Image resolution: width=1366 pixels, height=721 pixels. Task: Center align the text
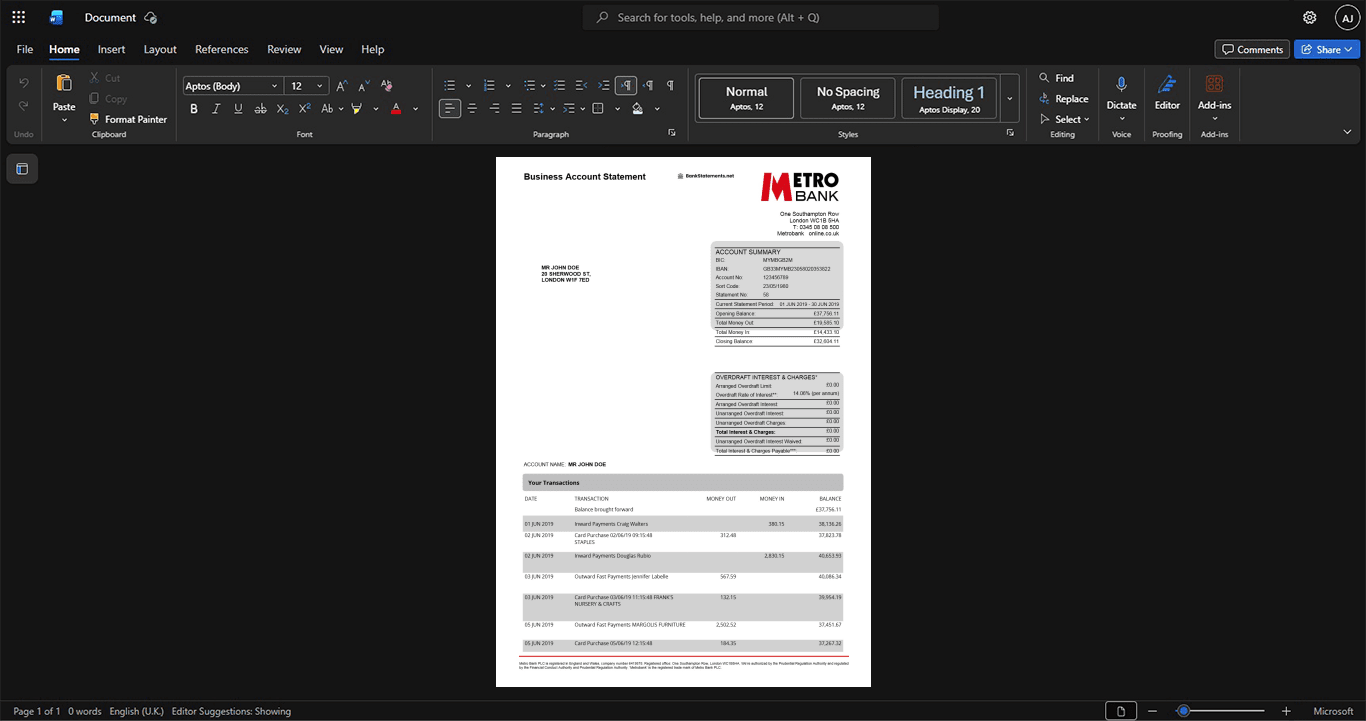pos(472,108)
